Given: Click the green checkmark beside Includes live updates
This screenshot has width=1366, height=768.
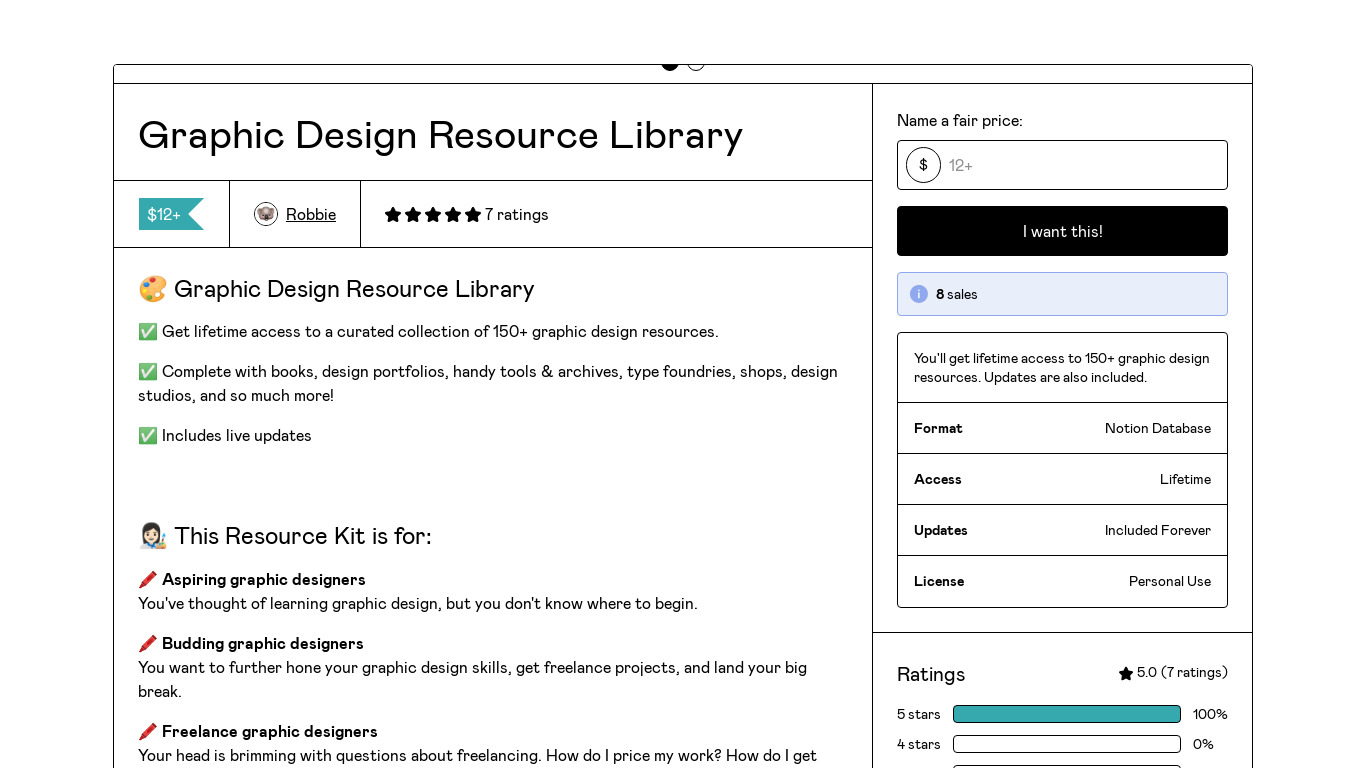Looking at the screenshot, I should point(148,436).
